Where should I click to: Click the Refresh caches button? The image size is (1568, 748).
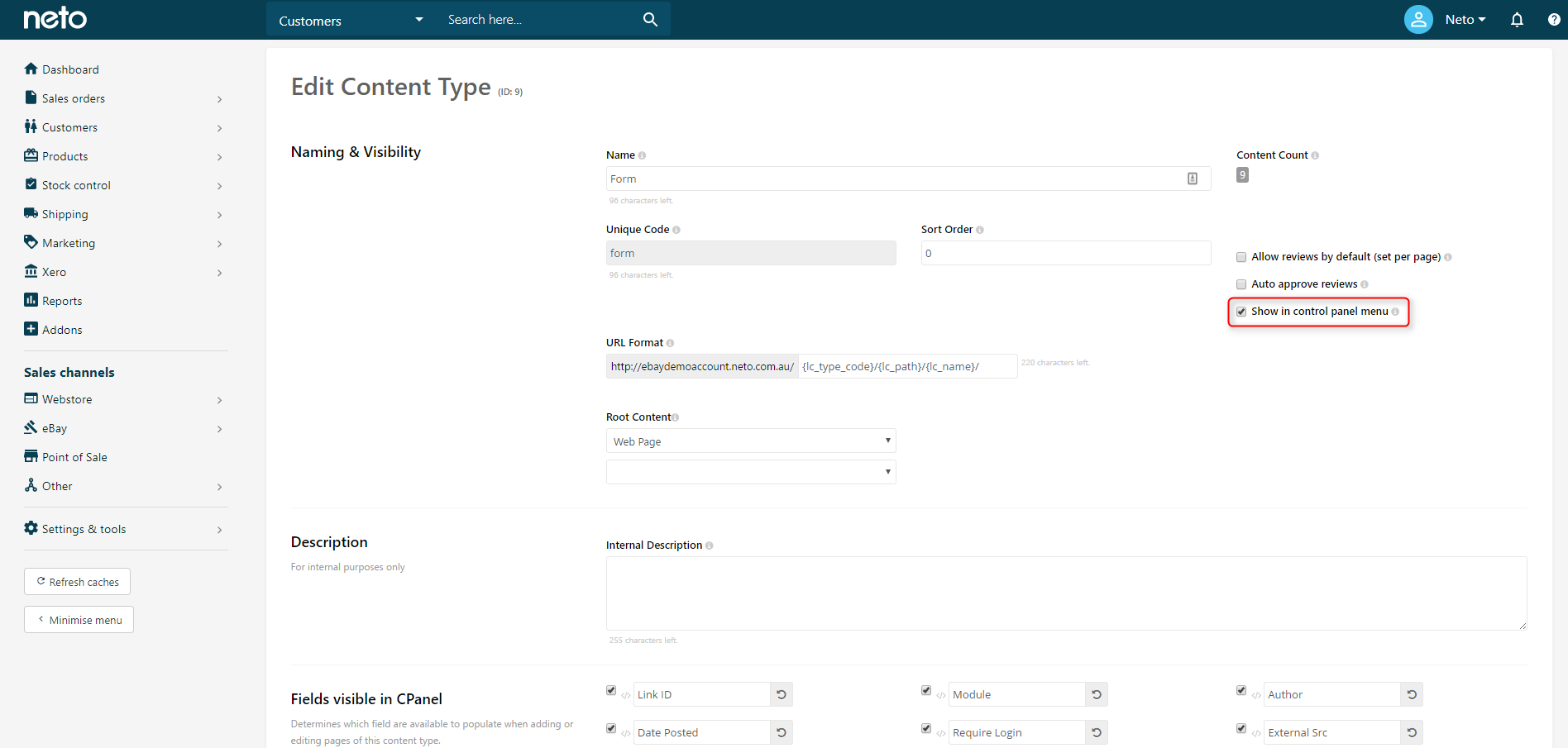click(77, 582)
